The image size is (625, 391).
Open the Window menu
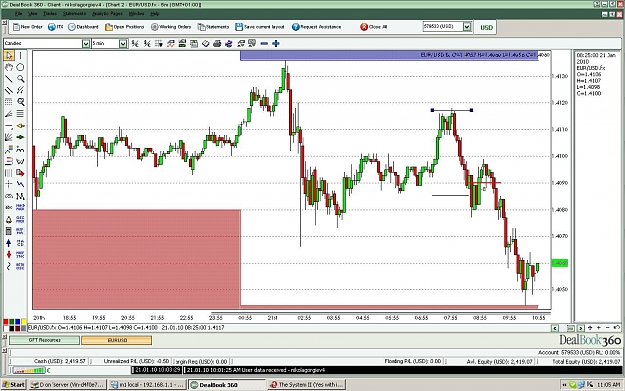coord(136,14)
